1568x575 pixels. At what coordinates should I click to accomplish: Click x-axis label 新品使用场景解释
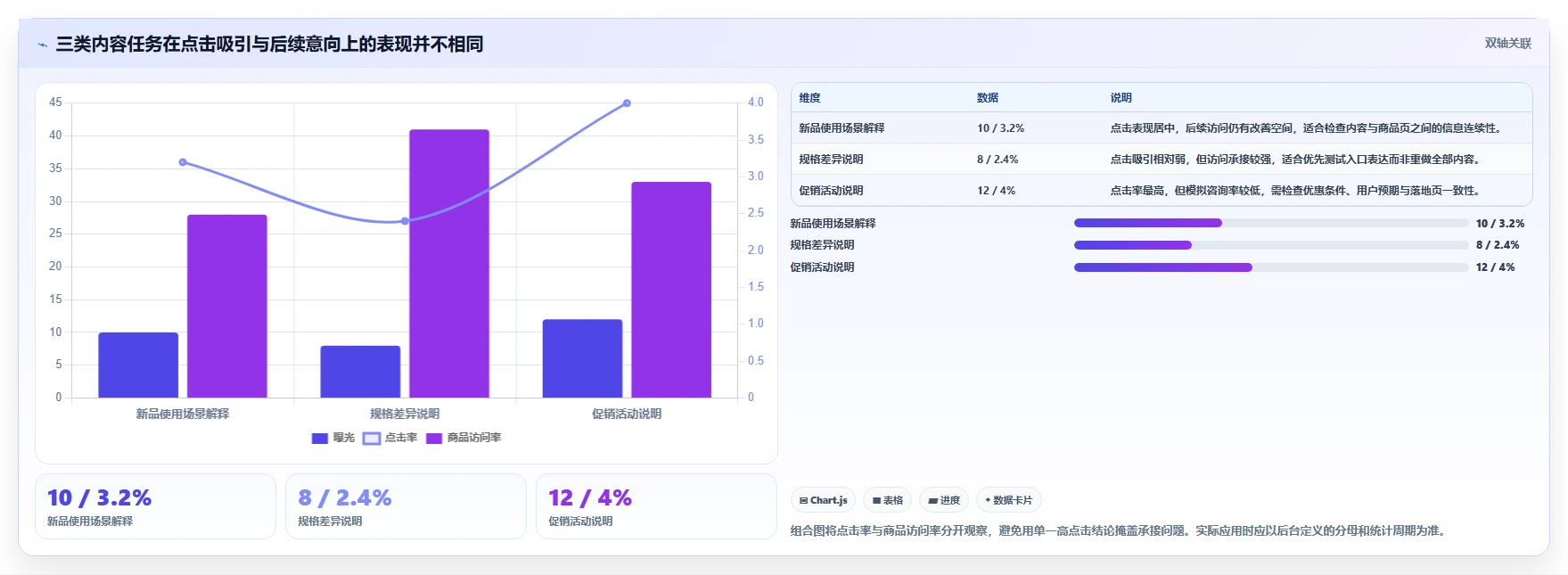tap(183, 414)
